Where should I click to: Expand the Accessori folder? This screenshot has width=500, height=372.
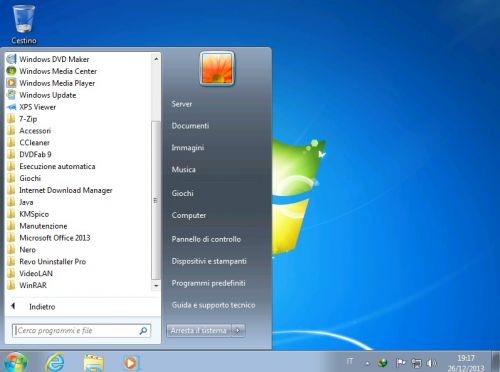[29, 131]
